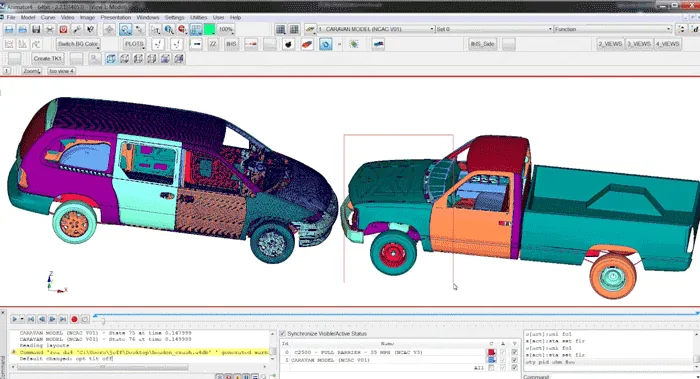
Task: Click the green color swatch in toolbar
Action: (209, 29)
